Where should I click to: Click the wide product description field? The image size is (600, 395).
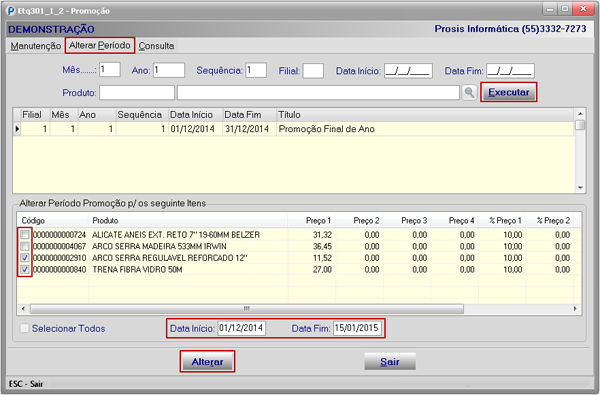pos(318,93)
